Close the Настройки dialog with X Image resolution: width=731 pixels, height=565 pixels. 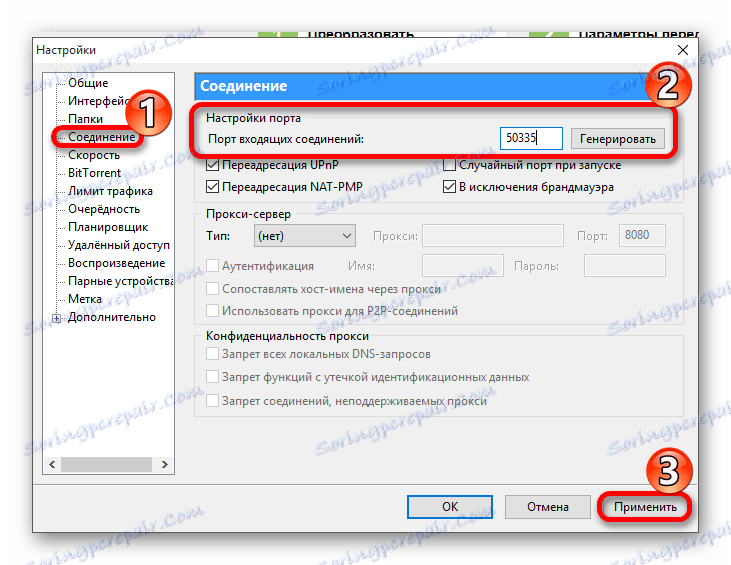[683, 50]
